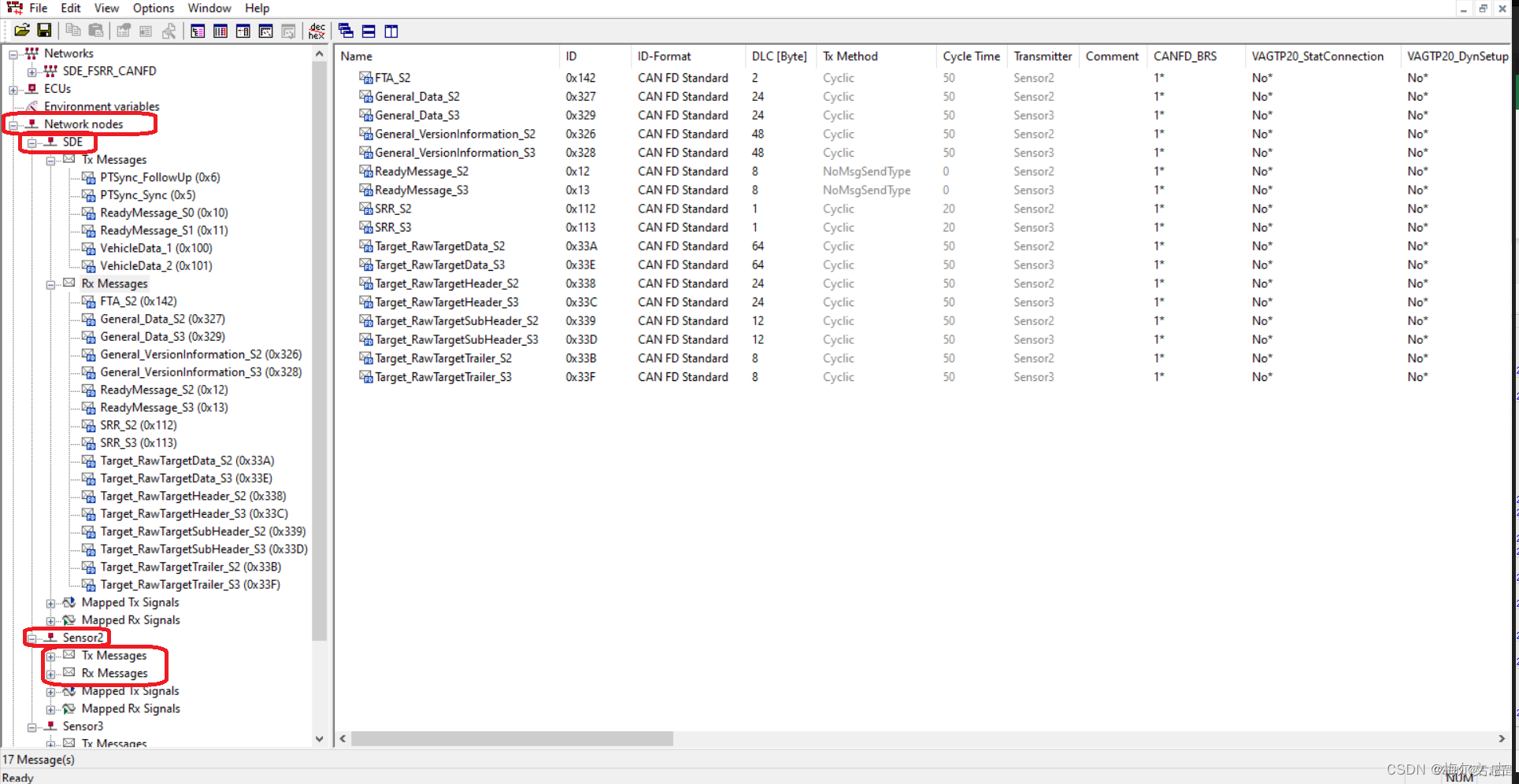Click the NoMsgSendType cell of ReadyMessage_S3

click(x=866, y=190)
